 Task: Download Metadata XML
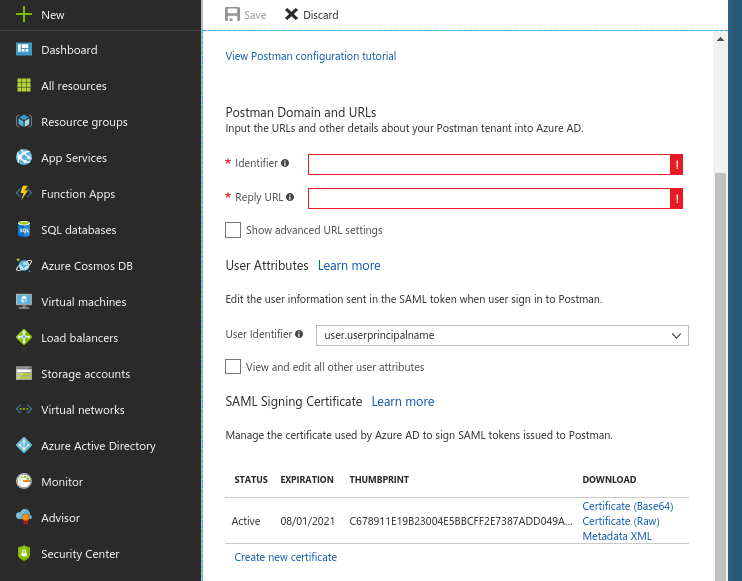(617, 536)
